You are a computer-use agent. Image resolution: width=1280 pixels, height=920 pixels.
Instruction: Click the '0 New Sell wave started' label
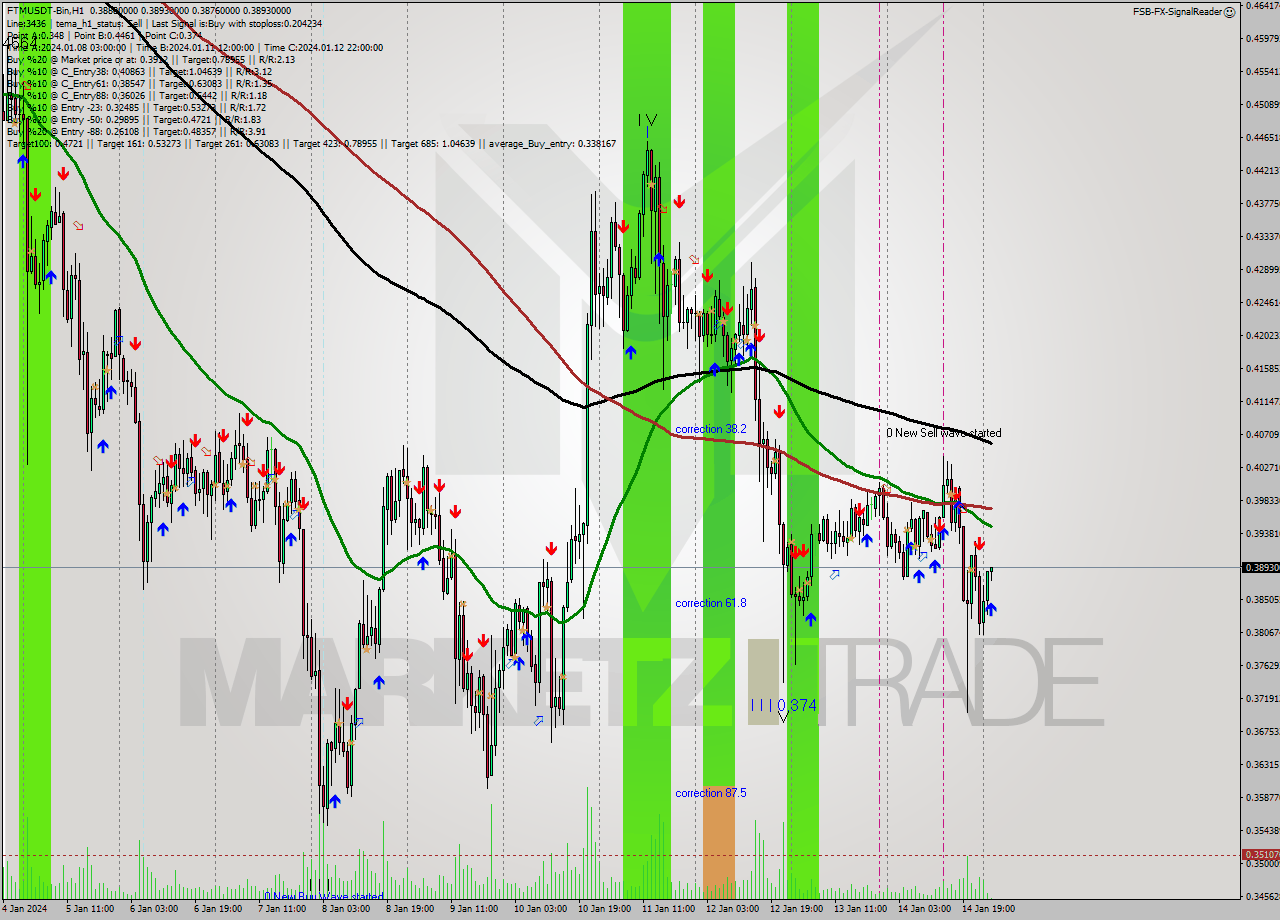coord(943,433)
